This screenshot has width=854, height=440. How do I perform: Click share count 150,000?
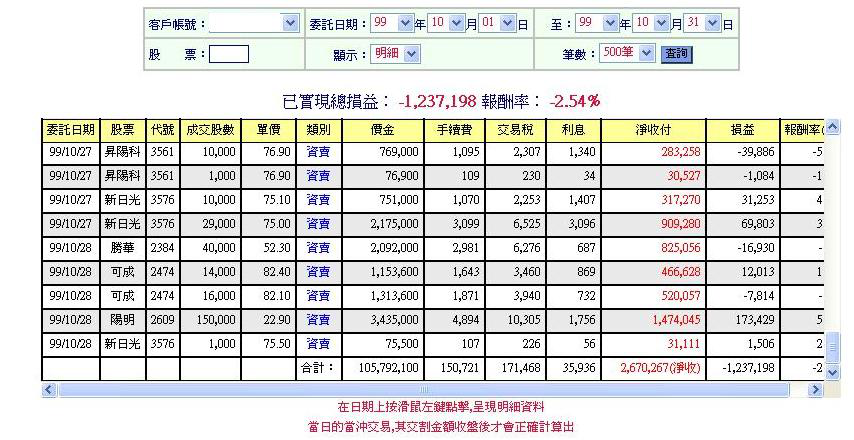pyautogui.click(x=216, y=320)
